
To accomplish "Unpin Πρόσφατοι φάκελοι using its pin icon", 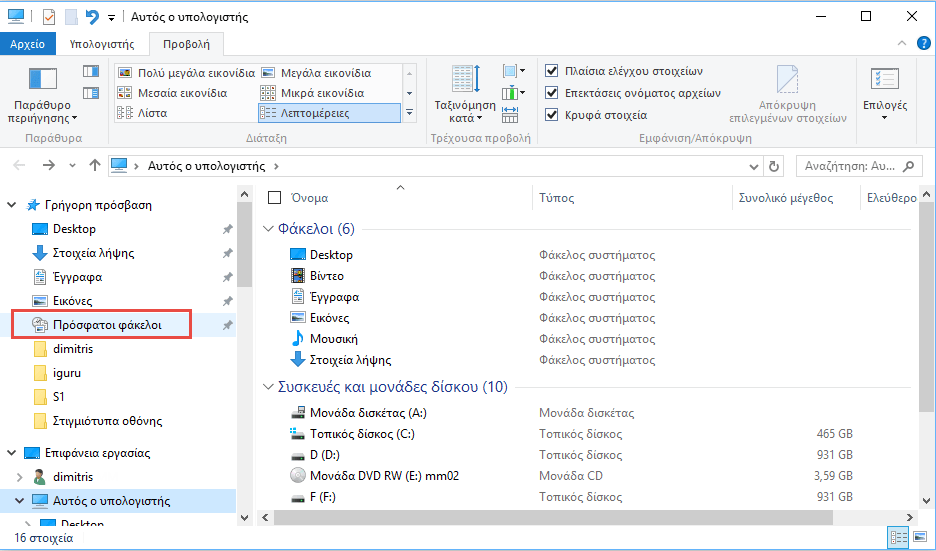I will point(227,325).
